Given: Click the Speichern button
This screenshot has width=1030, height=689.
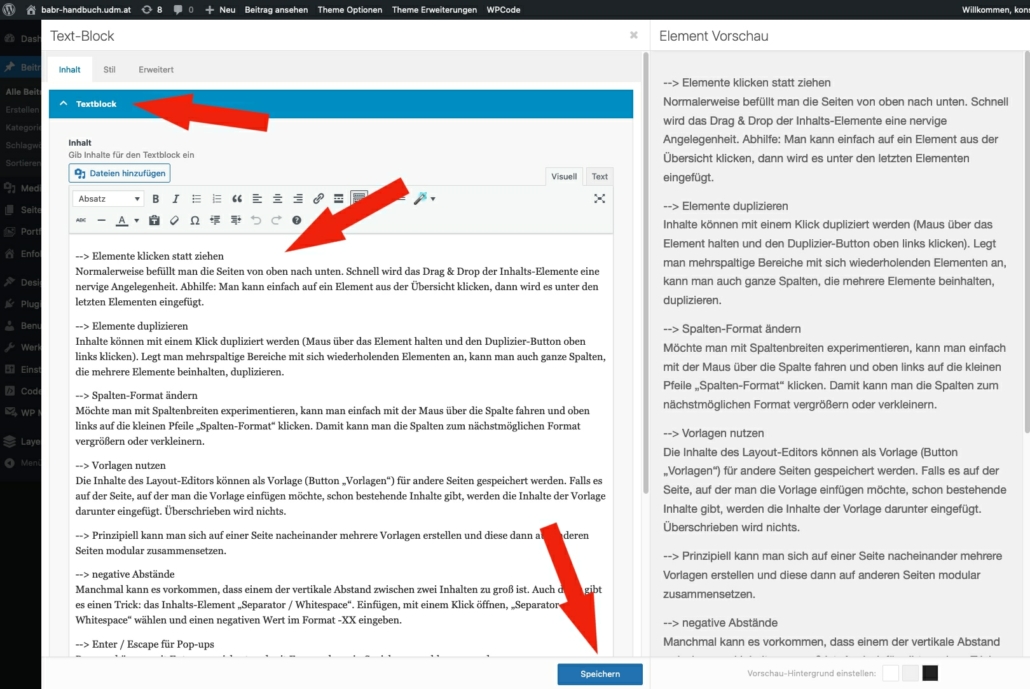Looking at the screenshot, I should (x=600, y=674).
